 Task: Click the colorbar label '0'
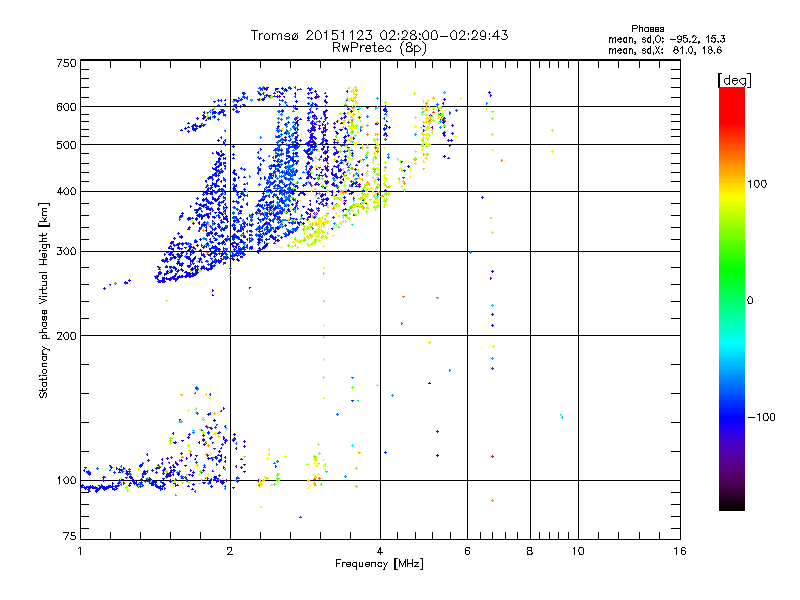tap(750, 301)
